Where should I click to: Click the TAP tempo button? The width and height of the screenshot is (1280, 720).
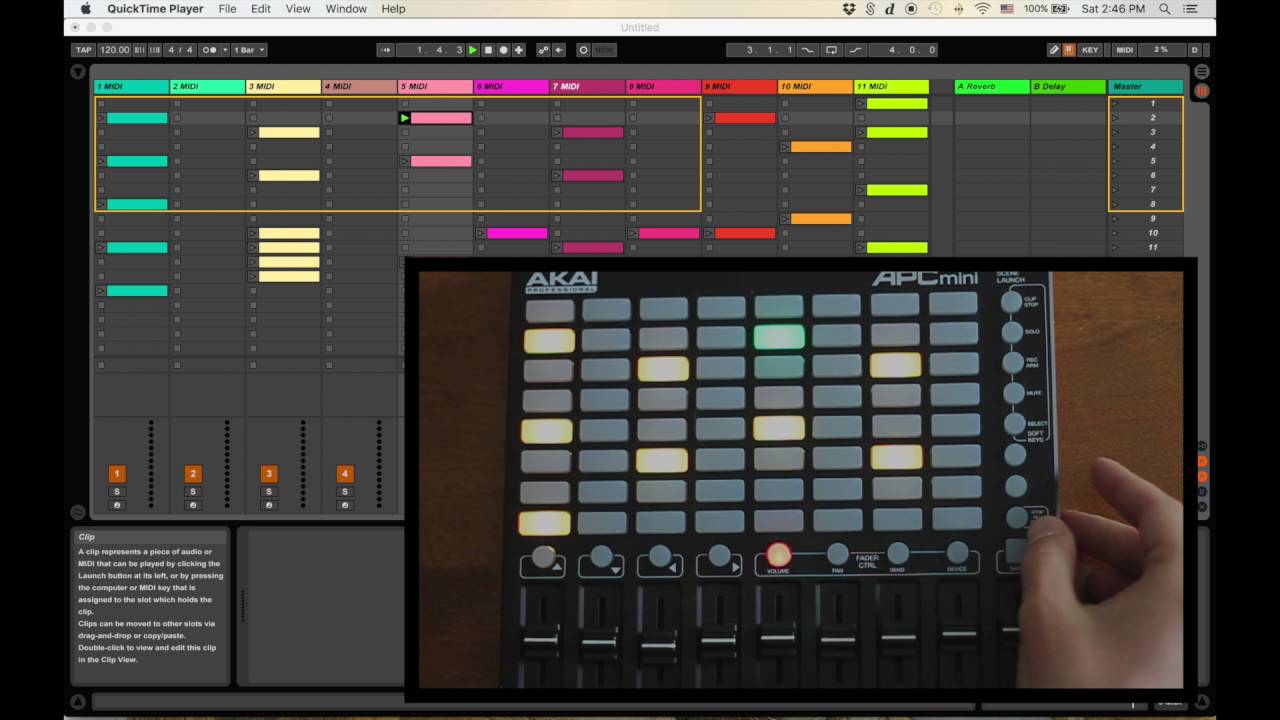click(x=84, y=50)
